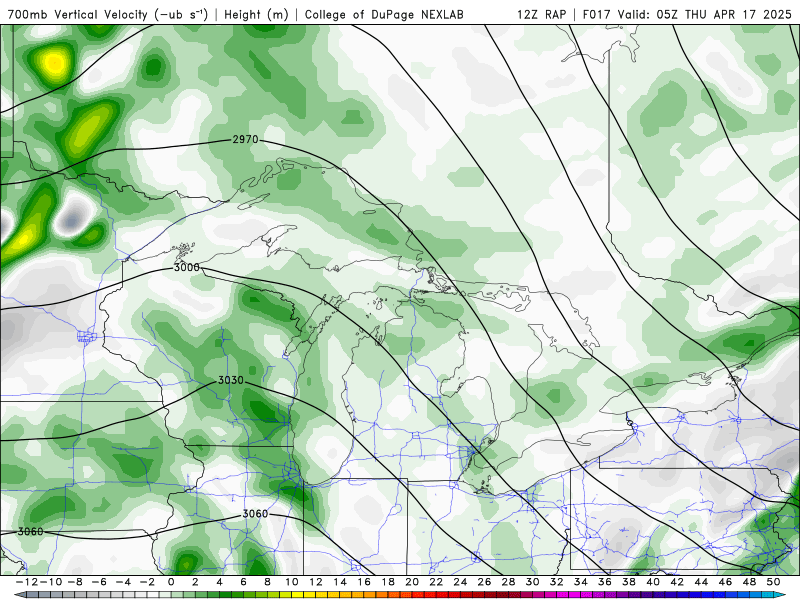Click the -2 colorbar value
The height and width of the screenshot is (600, 800).
click(x=147, y=582)
